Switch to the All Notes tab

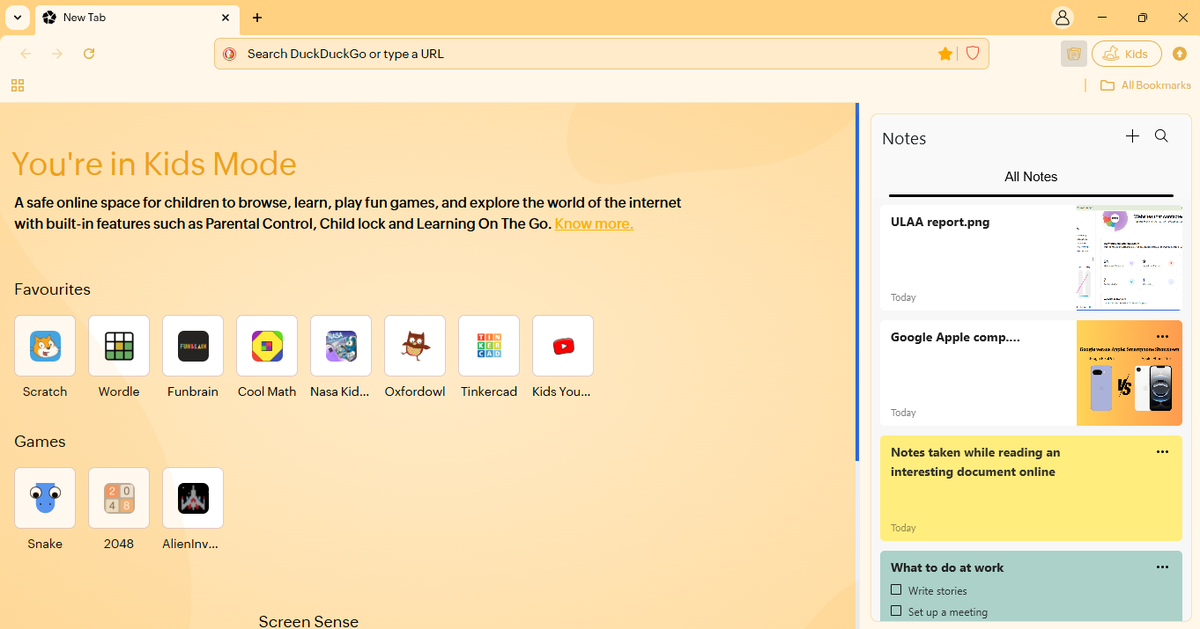[1031, 177]
